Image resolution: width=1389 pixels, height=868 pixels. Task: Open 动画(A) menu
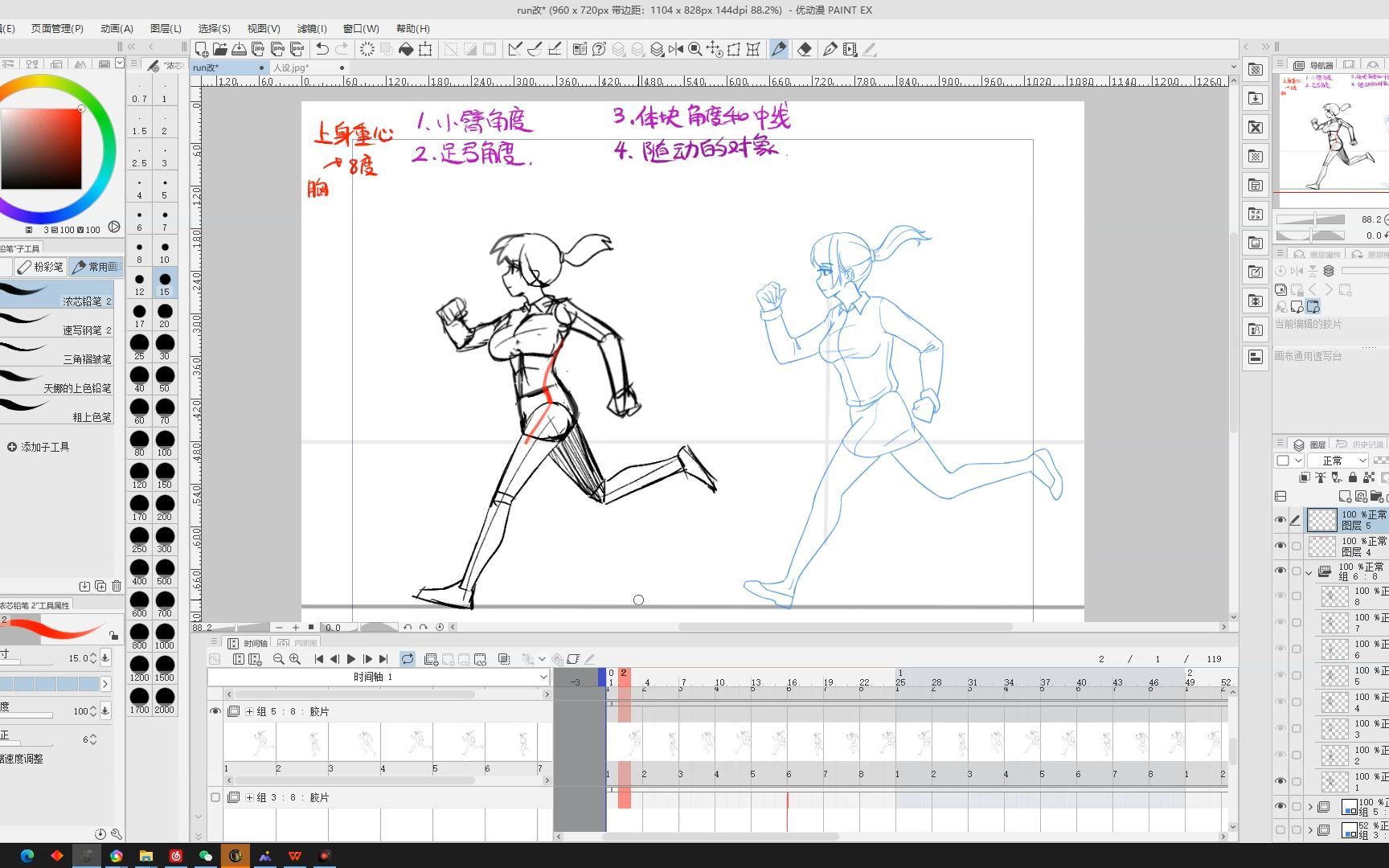[x=117, y=29]
